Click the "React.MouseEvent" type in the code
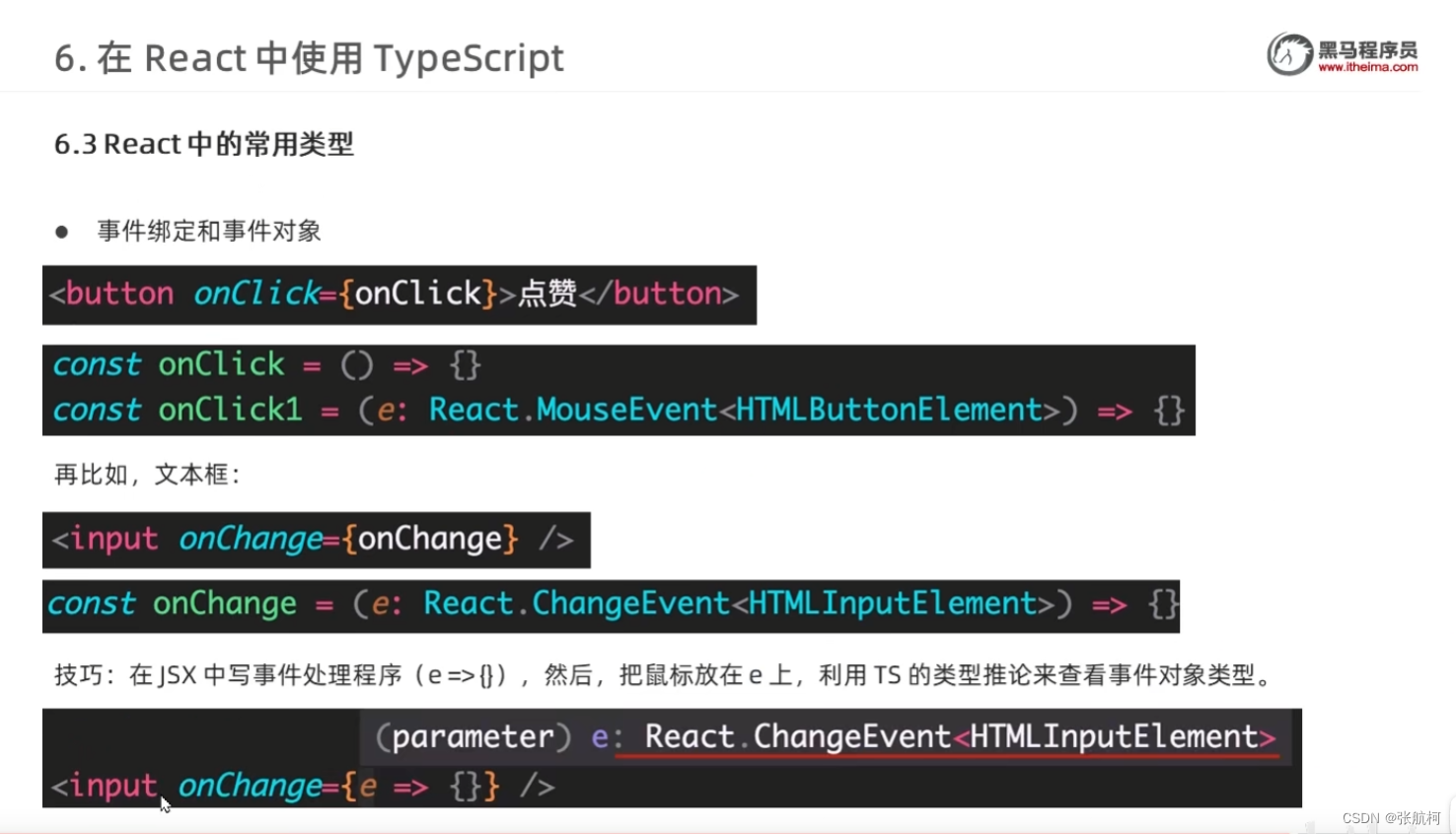1456x834 pixels. 572,410
